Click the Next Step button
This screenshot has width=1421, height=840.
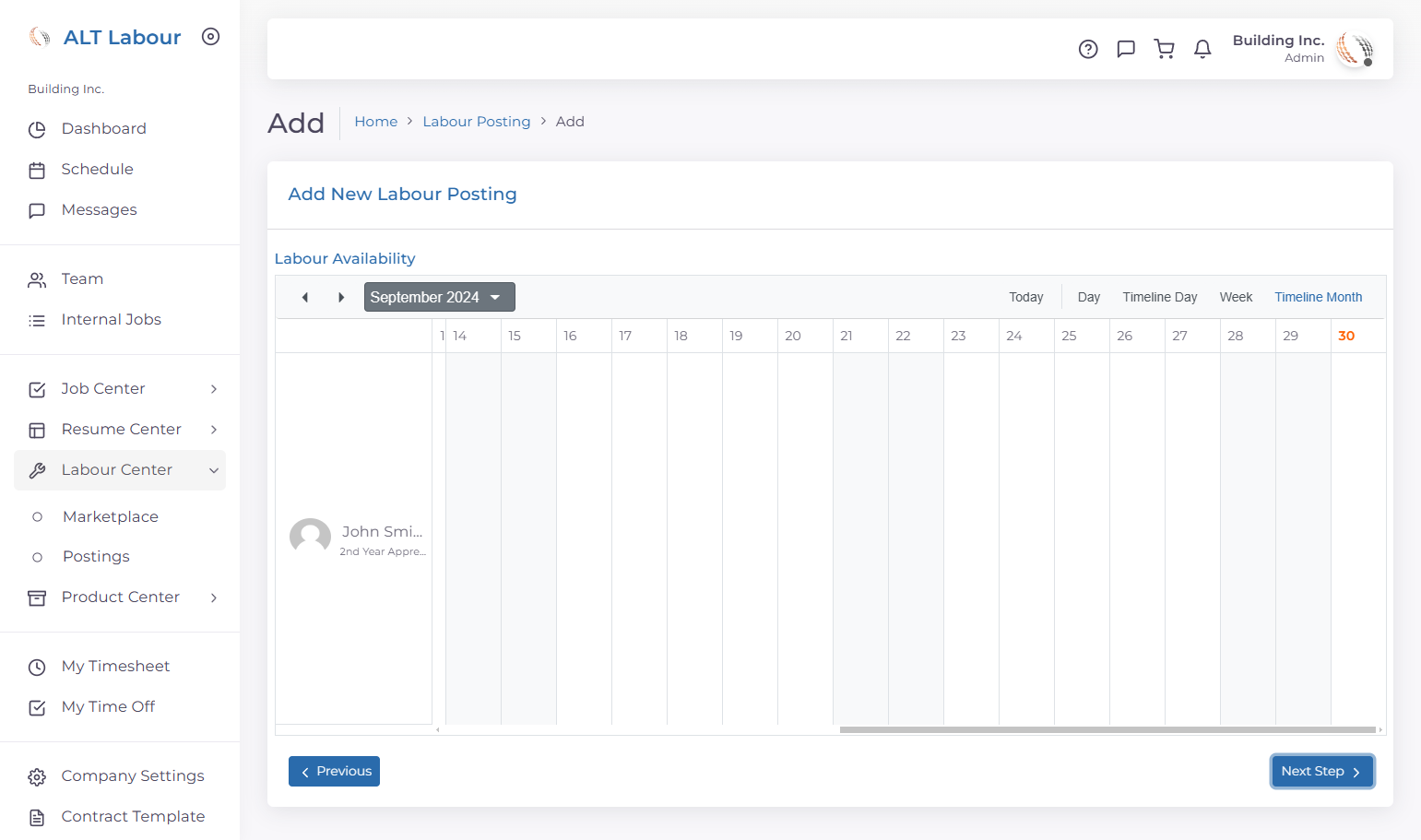(1322, 772)
